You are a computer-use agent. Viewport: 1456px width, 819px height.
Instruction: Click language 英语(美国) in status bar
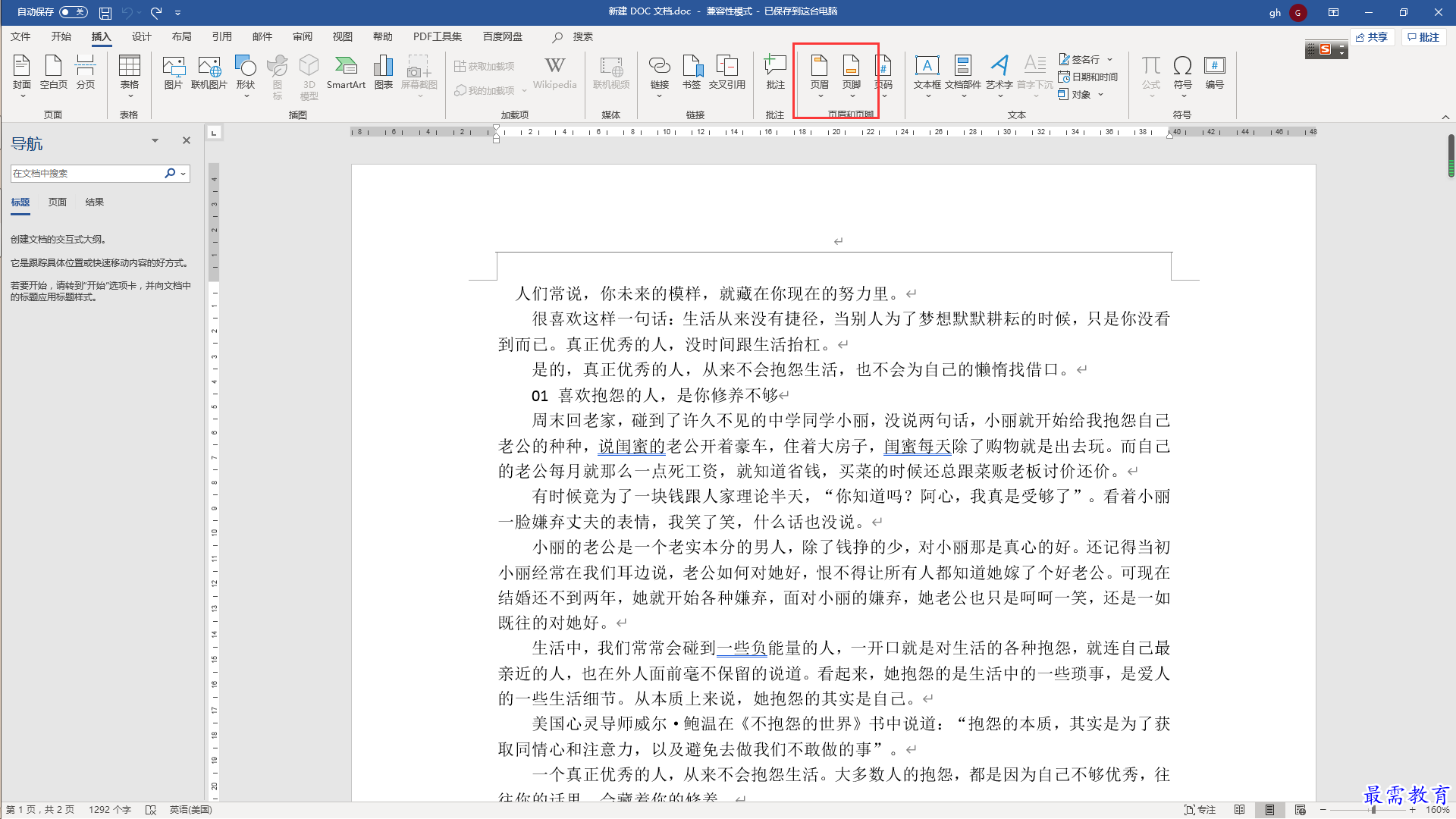191,810
